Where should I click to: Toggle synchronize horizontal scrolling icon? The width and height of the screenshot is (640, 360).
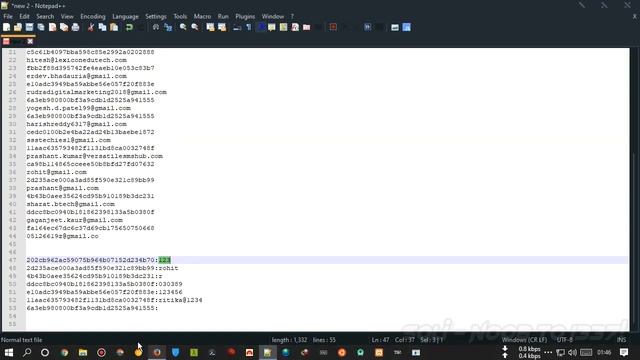click(222, 27)
